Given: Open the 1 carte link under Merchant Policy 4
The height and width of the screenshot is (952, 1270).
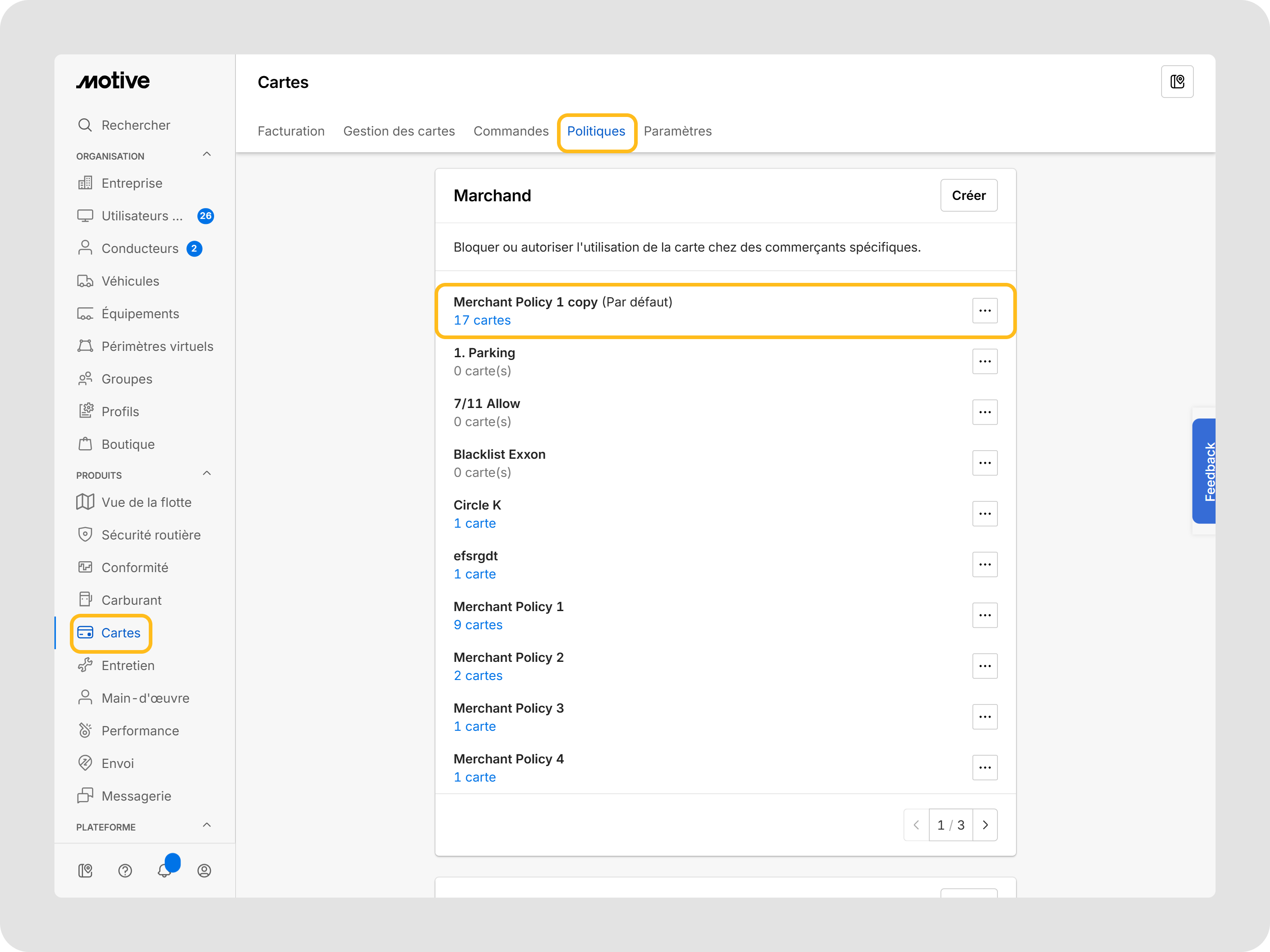Looking at the screenshot, I should (x=474, y=777).
